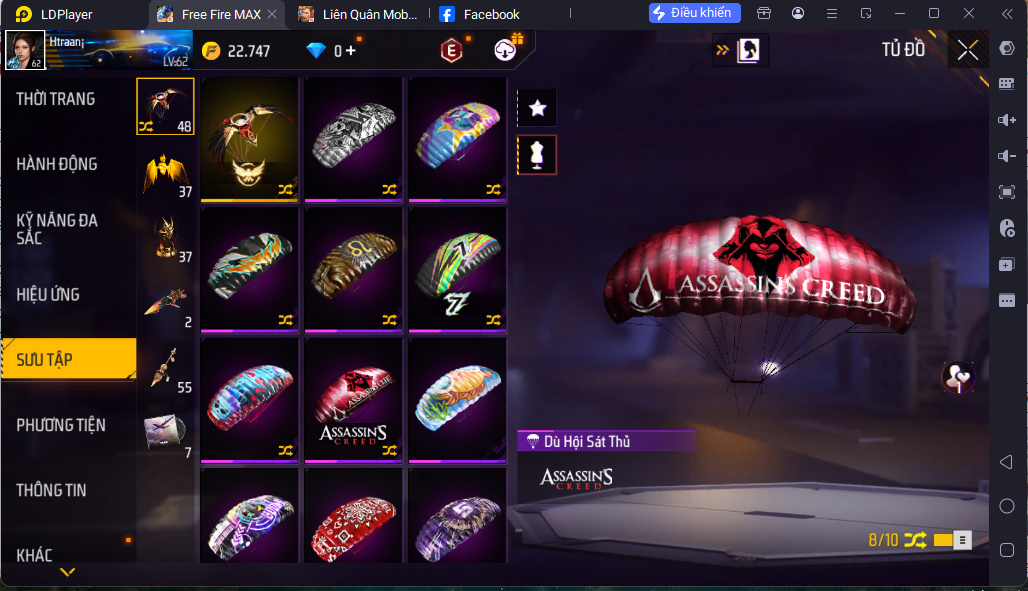The image size is (1028, 591).
Task: Close the TỦ ĐỒ wardrobe screen
Action: 967,50
